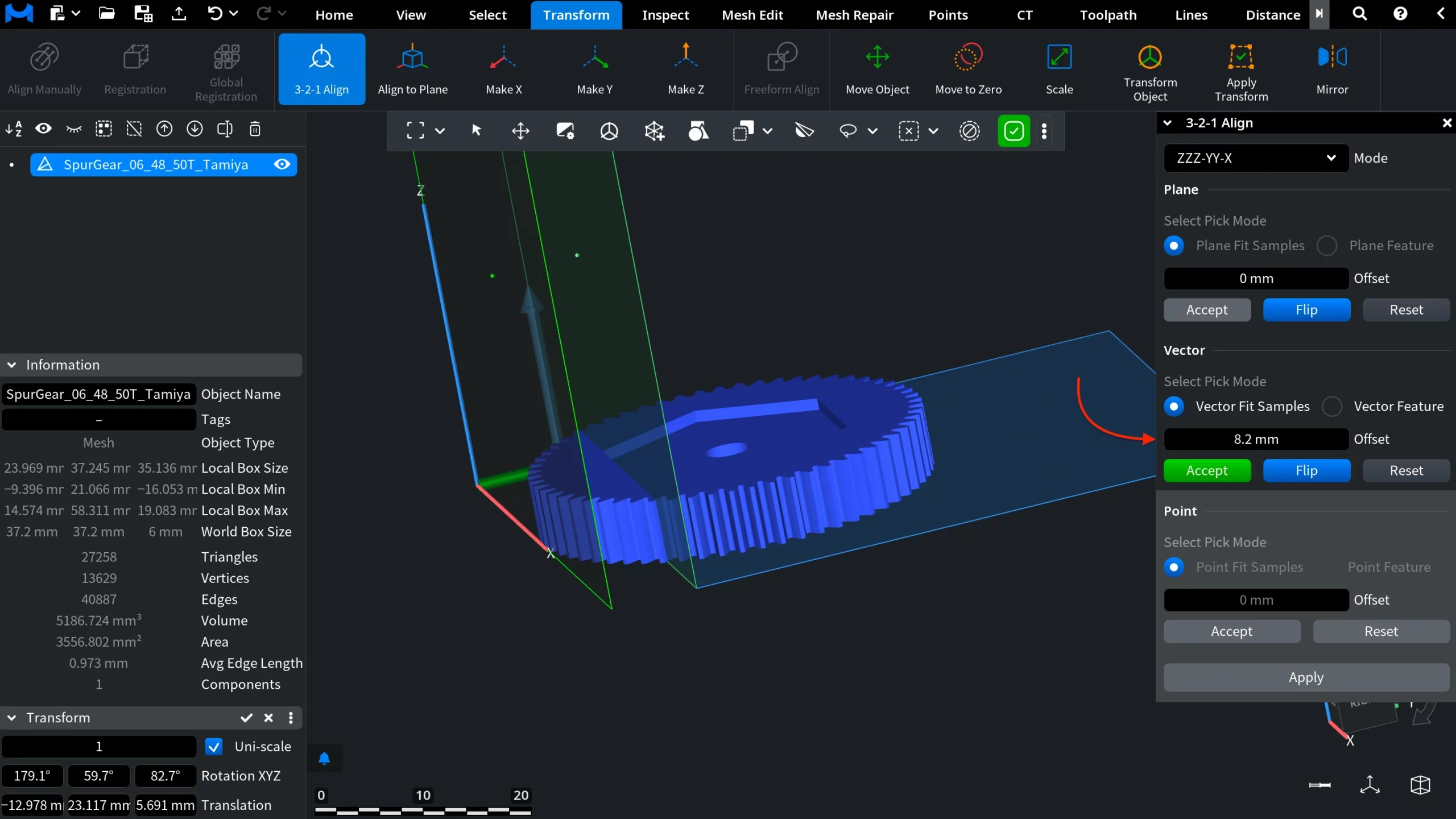Uncheck the Uni-scale checkbox
Viewport: 1456px width, 819px height.
tap(214, 746)
